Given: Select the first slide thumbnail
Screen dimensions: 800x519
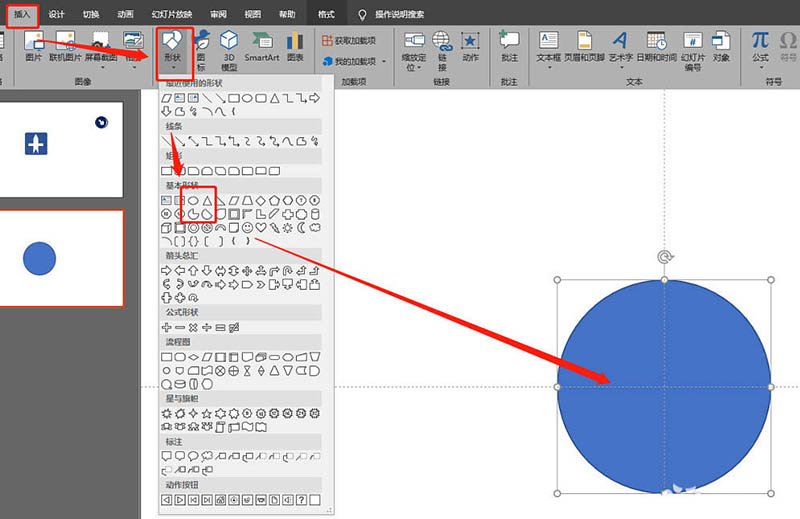Looking at the screenshot, I should click(x=61, y=149).
